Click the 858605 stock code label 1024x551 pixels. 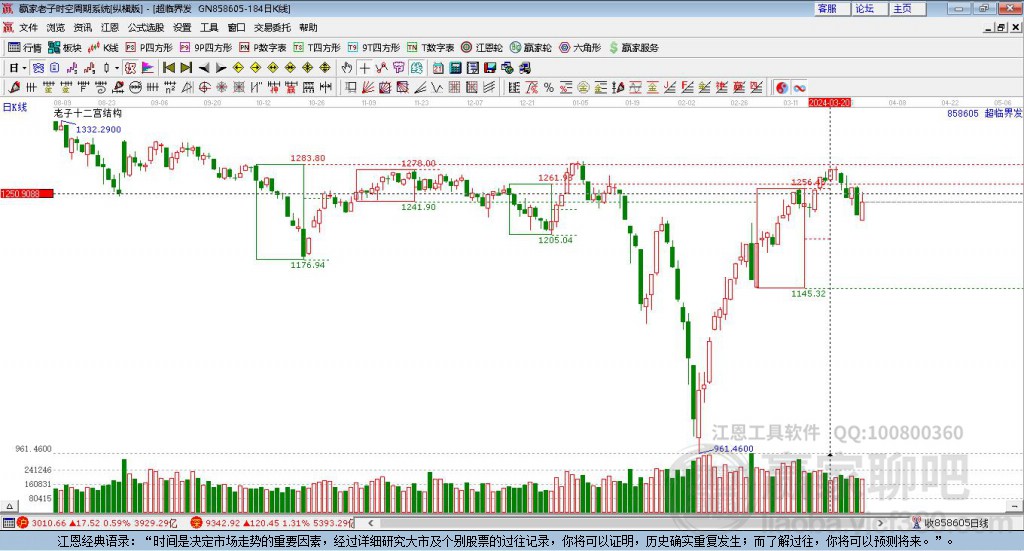pos(963,114)
